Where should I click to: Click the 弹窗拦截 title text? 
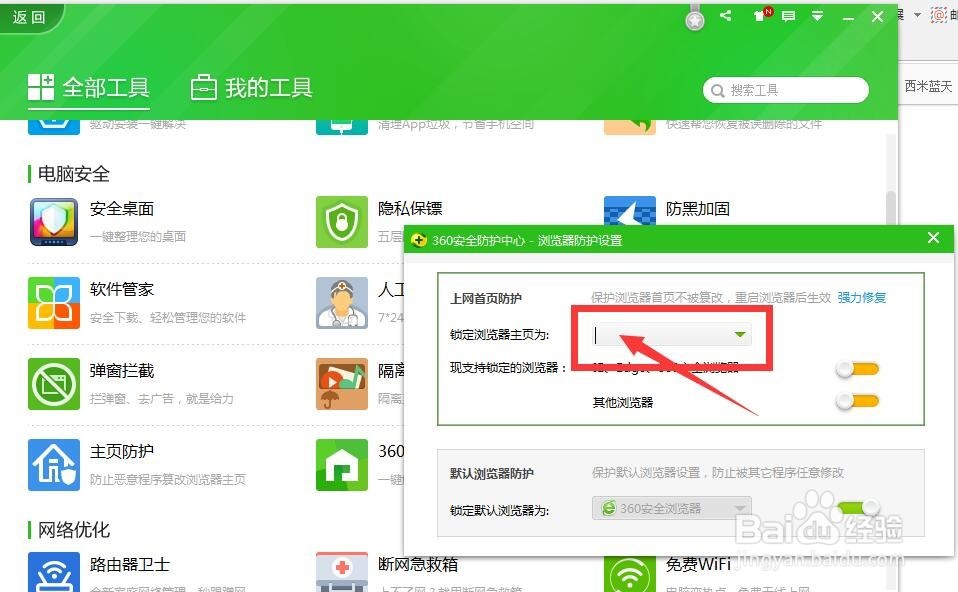122,371
